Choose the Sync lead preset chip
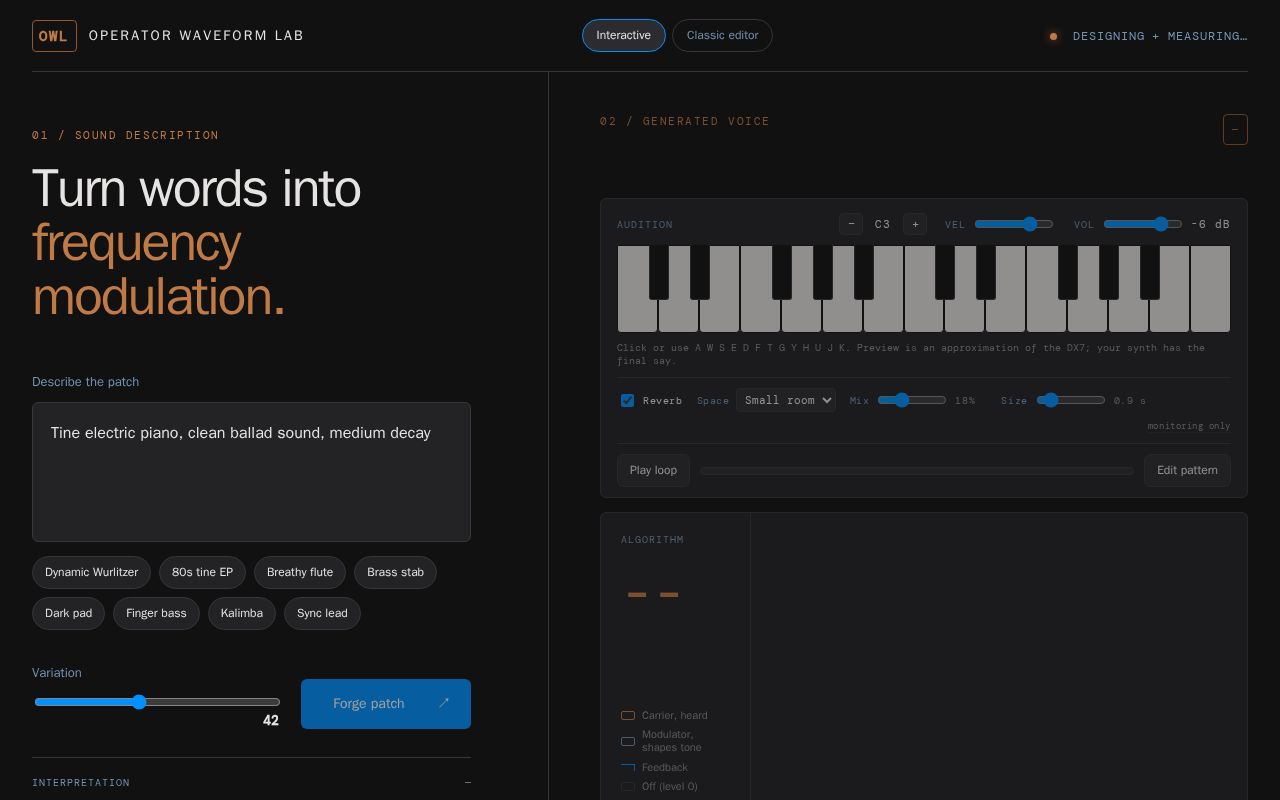The image size is (1280, 800). coord(322,613)
